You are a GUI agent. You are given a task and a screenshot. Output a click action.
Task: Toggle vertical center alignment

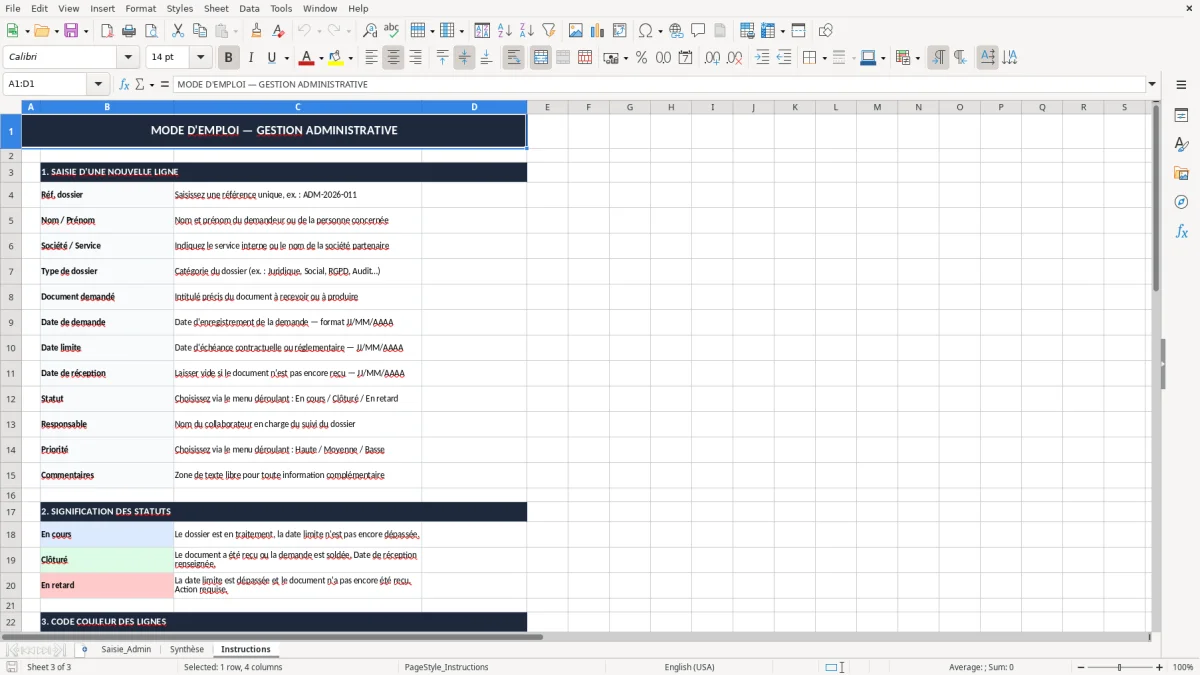(464, 58)
